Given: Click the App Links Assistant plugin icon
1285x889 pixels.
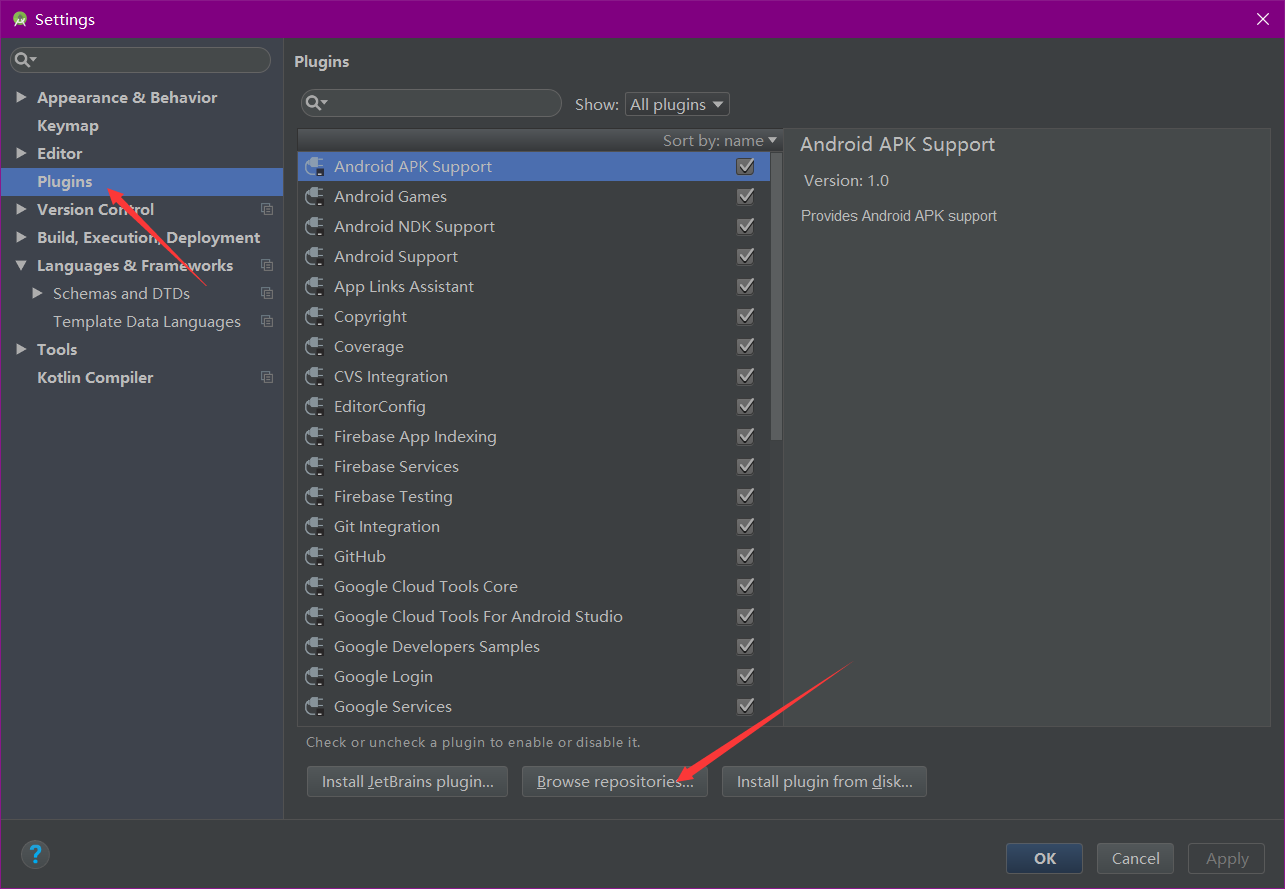Looking at the screenshot, I should [x=315, y=287].
